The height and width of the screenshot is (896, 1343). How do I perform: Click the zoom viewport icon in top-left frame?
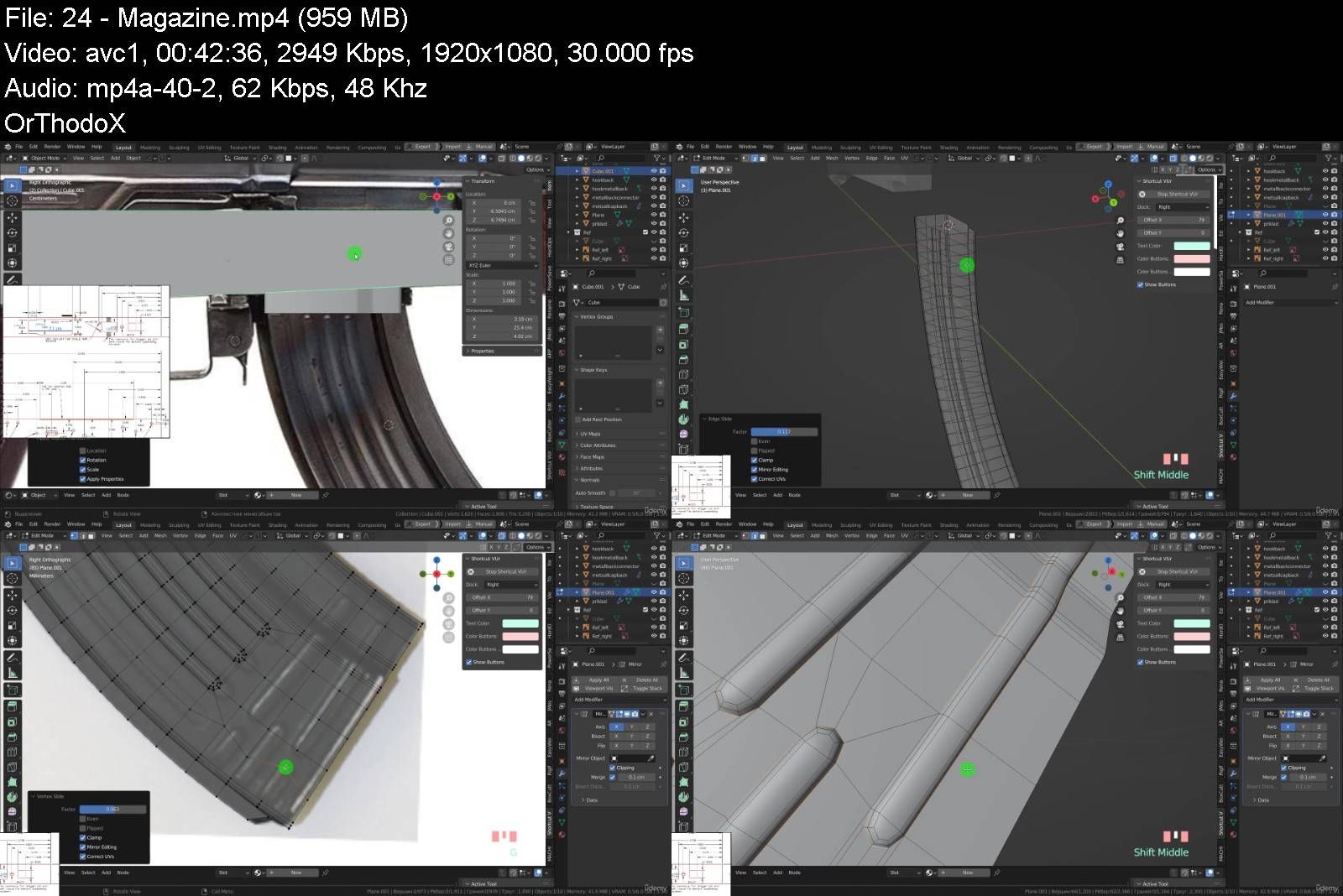click(449, 221)
